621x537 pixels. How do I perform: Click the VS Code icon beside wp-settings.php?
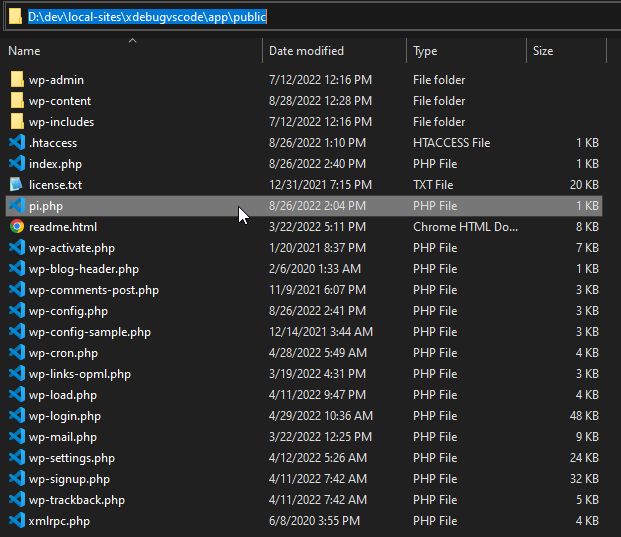pos(17,457)
